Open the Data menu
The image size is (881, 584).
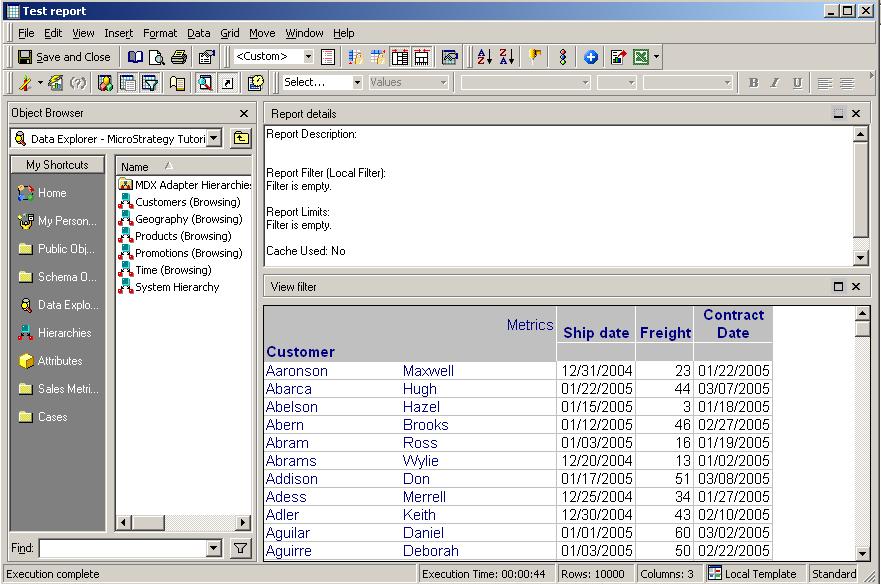point(198,32)
